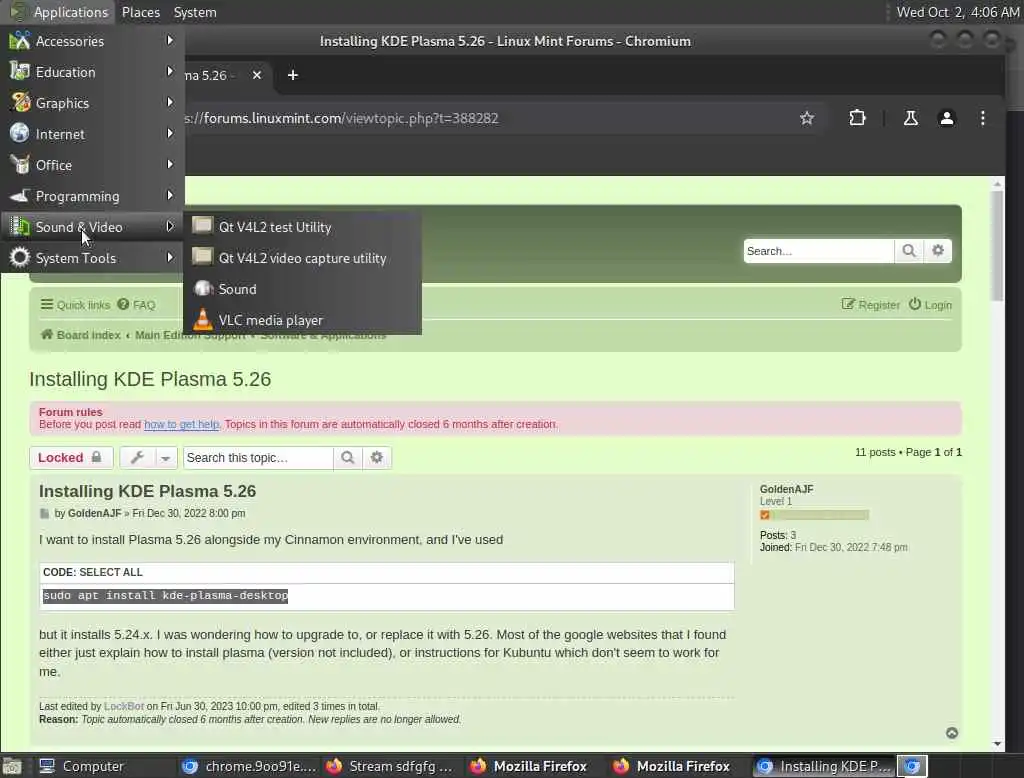Click the topic search magnifier button
1024x778 pixels.
click(347, 457)
